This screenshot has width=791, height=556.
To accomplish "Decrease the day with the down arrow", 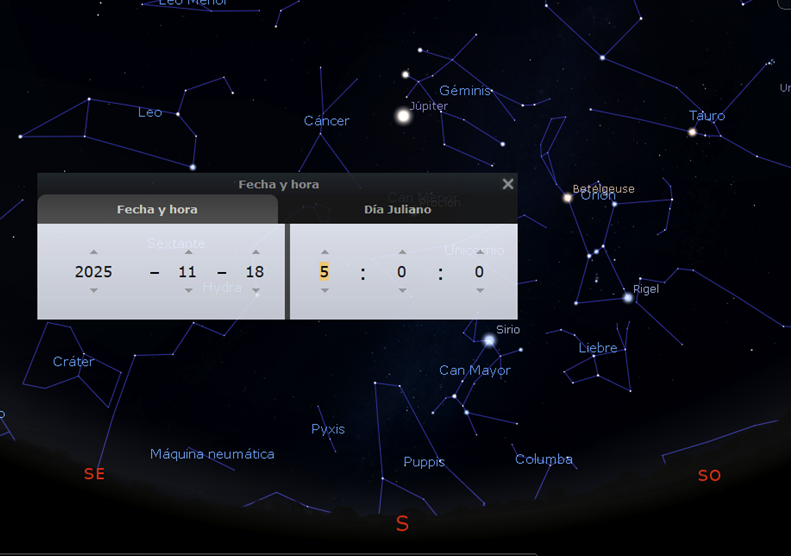I will point(256,291).
